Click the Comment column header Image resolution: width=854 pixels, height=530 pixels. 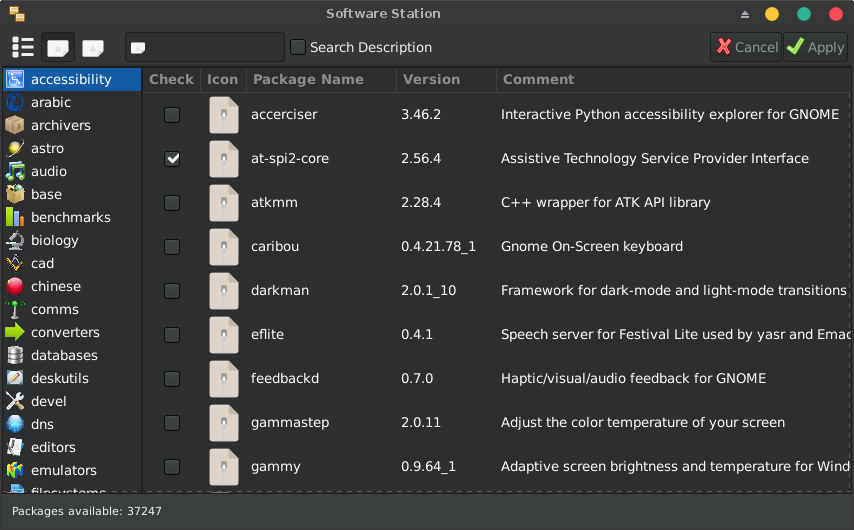[x=674, y=80]
